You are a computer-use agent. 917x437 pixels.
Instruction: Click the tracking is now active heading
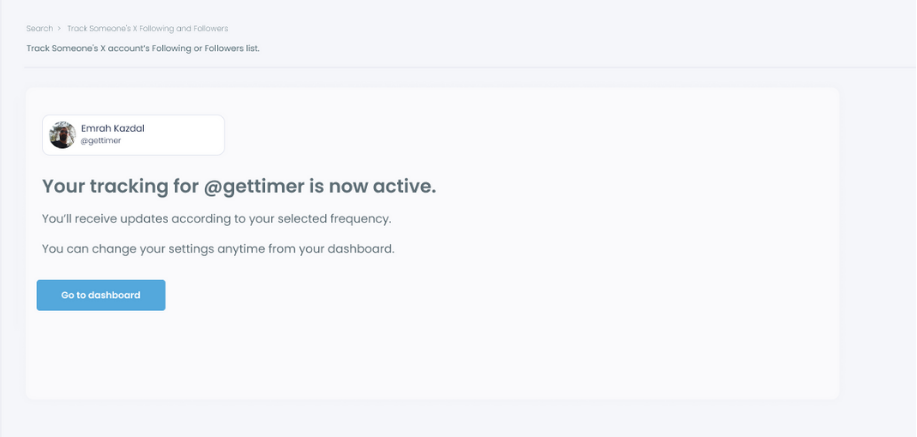[x=239, y=186]
